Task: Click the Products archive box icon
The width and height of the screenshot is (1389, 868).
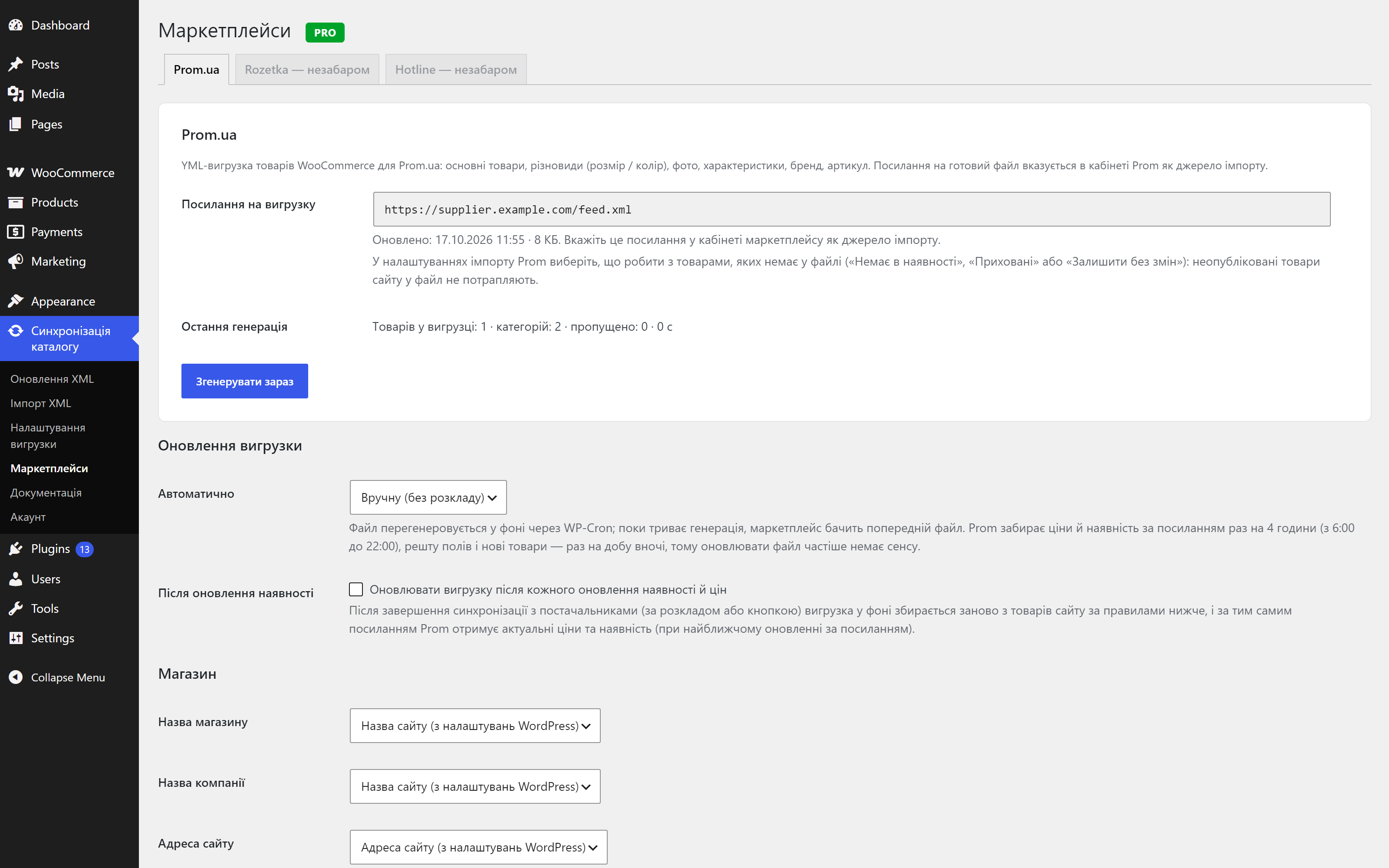Action: pos(16,202)
